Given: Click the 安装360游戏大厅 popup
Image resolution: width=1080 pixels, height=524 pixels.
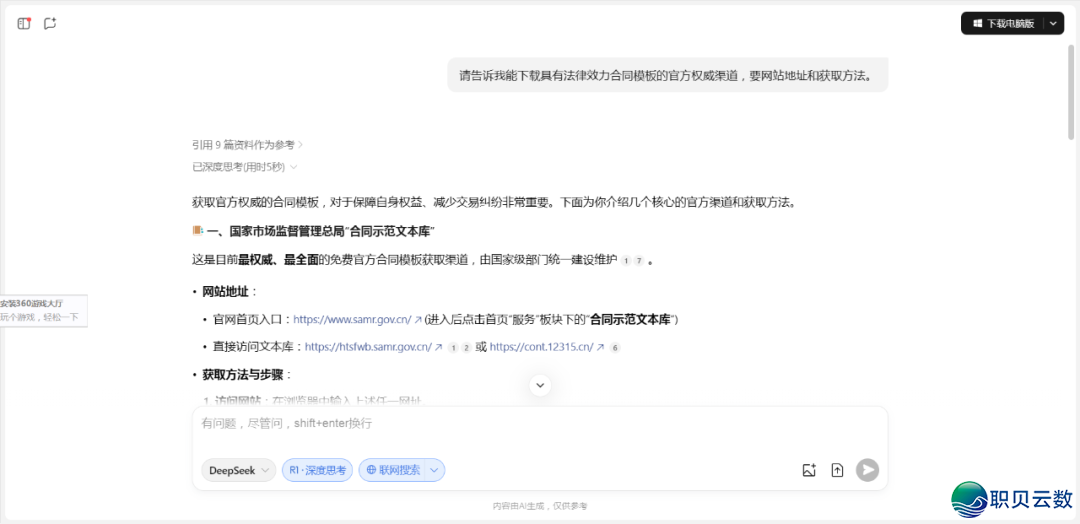Looking at the screenshot, I should [43, 310].
